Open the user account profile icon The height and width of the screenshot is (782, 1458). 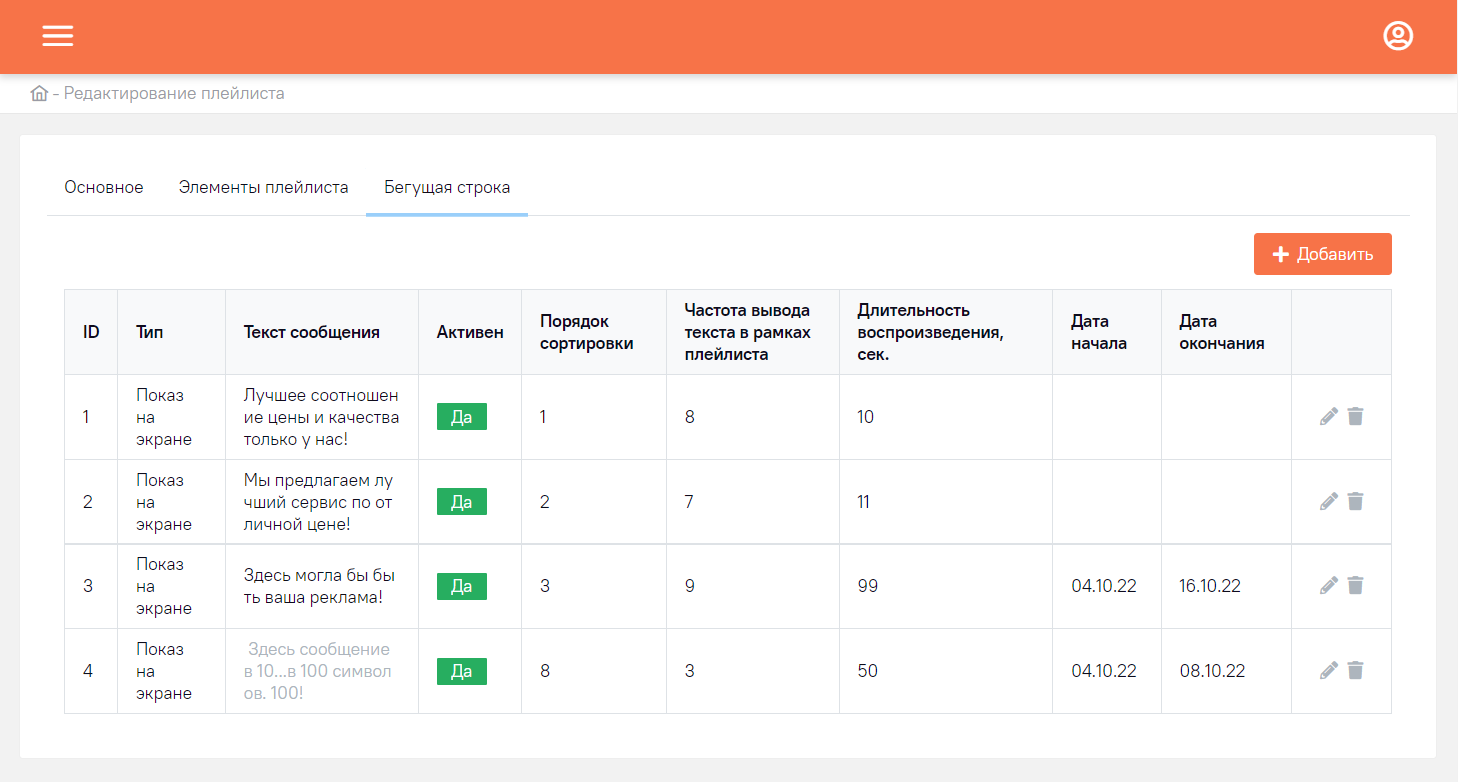pyautogui.click(x=1397, y=36)
